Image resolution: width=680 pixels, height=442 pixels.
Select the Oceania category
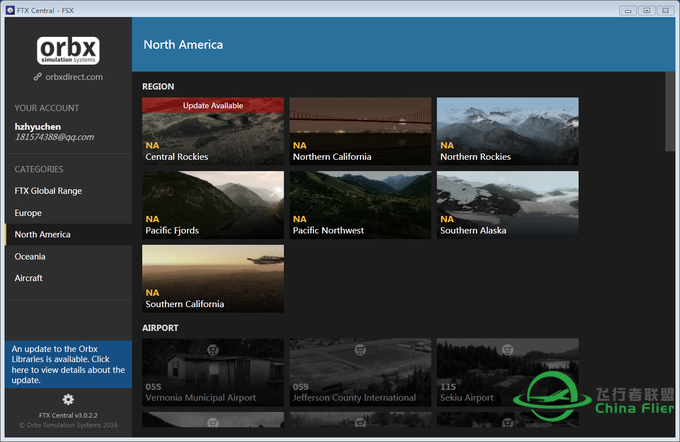pyautogui.click(x=69, y=256)
